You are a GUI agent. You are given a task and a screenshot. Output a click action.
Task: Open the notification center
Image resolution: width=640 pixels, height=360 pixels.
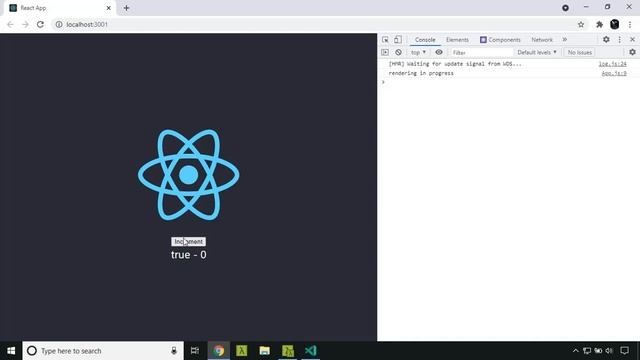(624, 351)
